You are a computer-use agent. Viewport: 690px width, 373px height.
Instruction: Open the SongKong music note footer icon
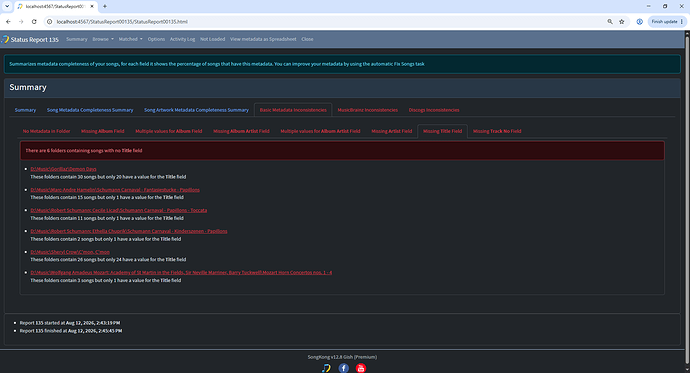point(326,368)
